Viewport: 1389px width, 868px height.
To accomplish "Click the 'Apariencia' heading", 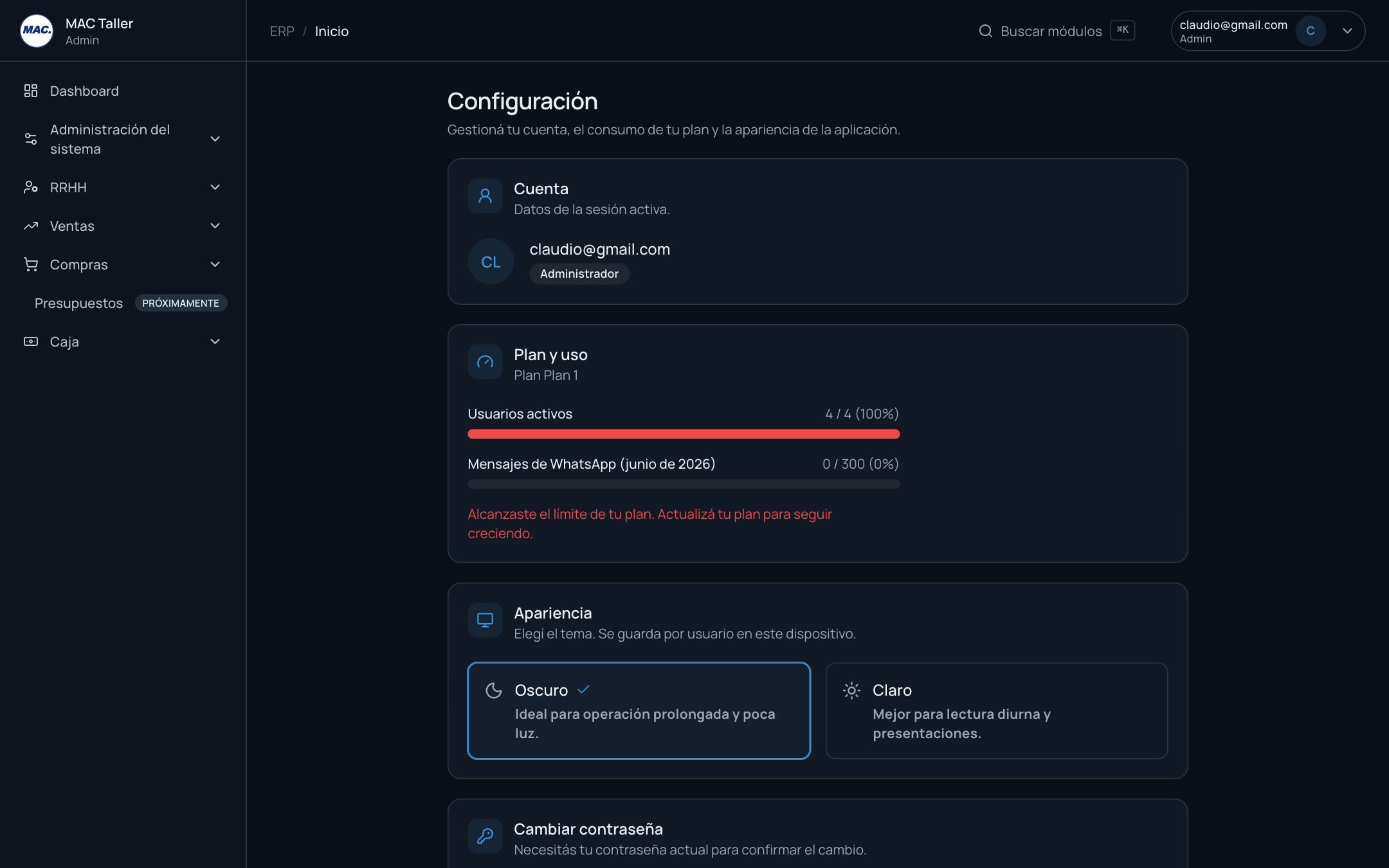I will click(x=553, y=613).
